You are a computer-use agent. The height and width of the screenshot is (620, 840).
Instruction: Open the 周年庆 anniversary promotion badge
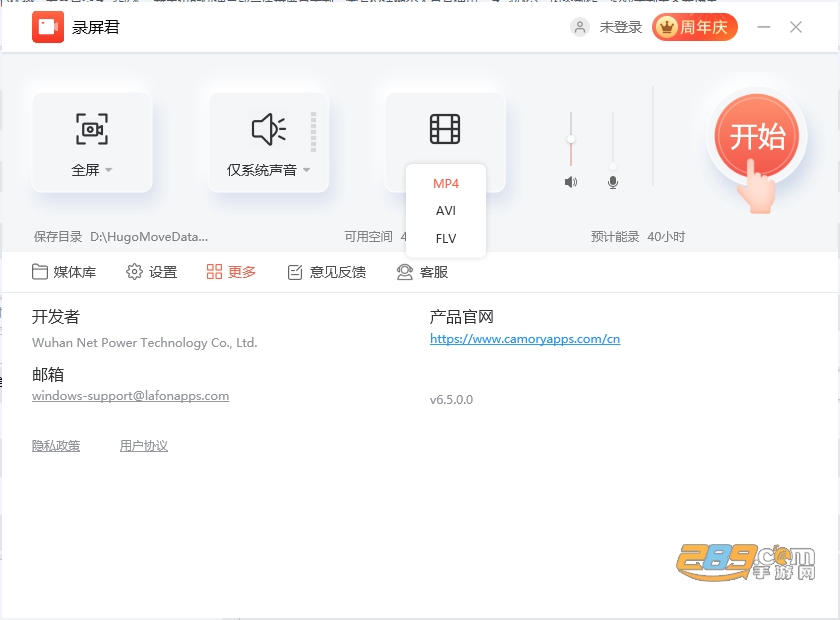[695, 27]
